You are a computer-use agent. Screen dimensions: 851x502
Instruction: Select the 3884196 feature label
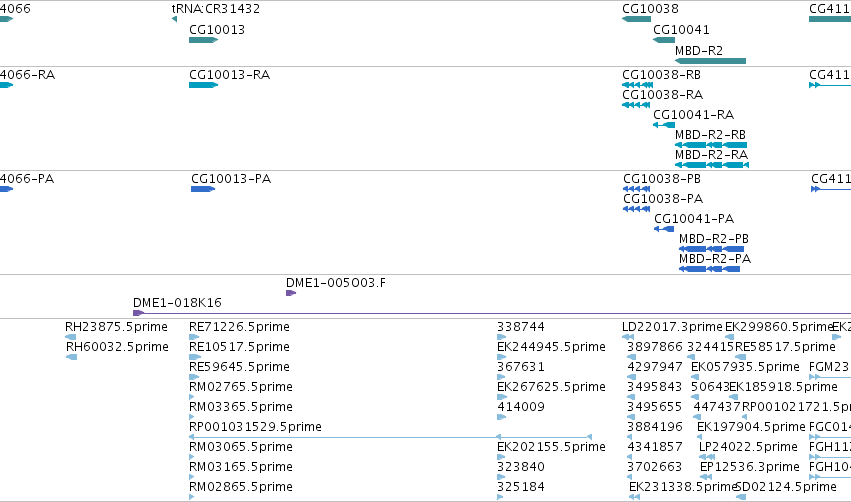click(x=655, y=427)
